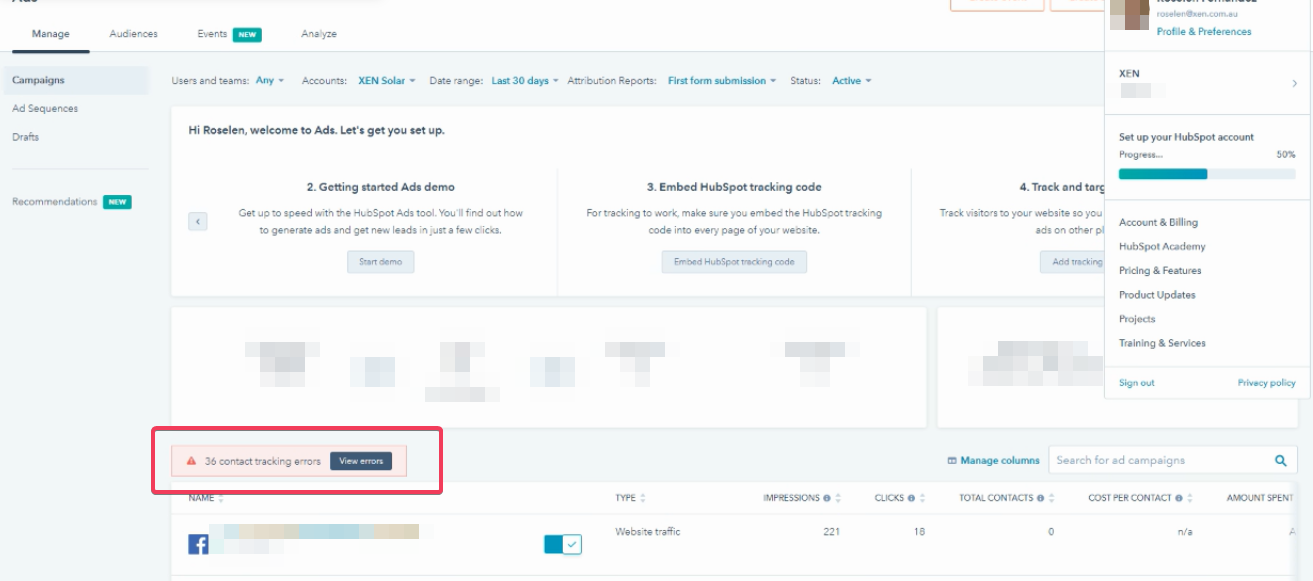Image resolution: width=1313 pixels, height=581 pixels.
Task: Click the 50% progress label
Action: [1286, 155]
